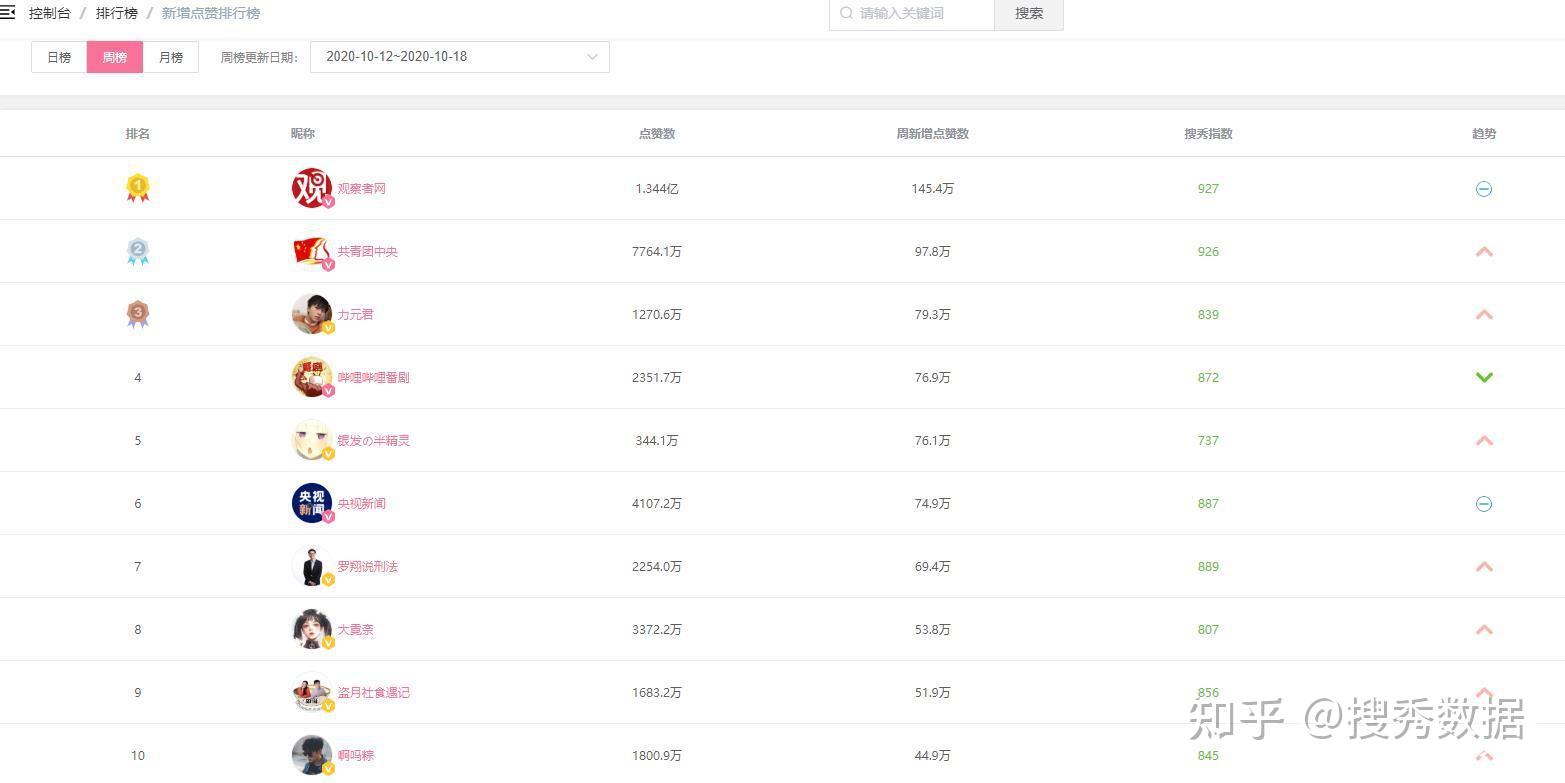Click the 927 index value
1565x783 pixels.
(x=1208, y=188)
